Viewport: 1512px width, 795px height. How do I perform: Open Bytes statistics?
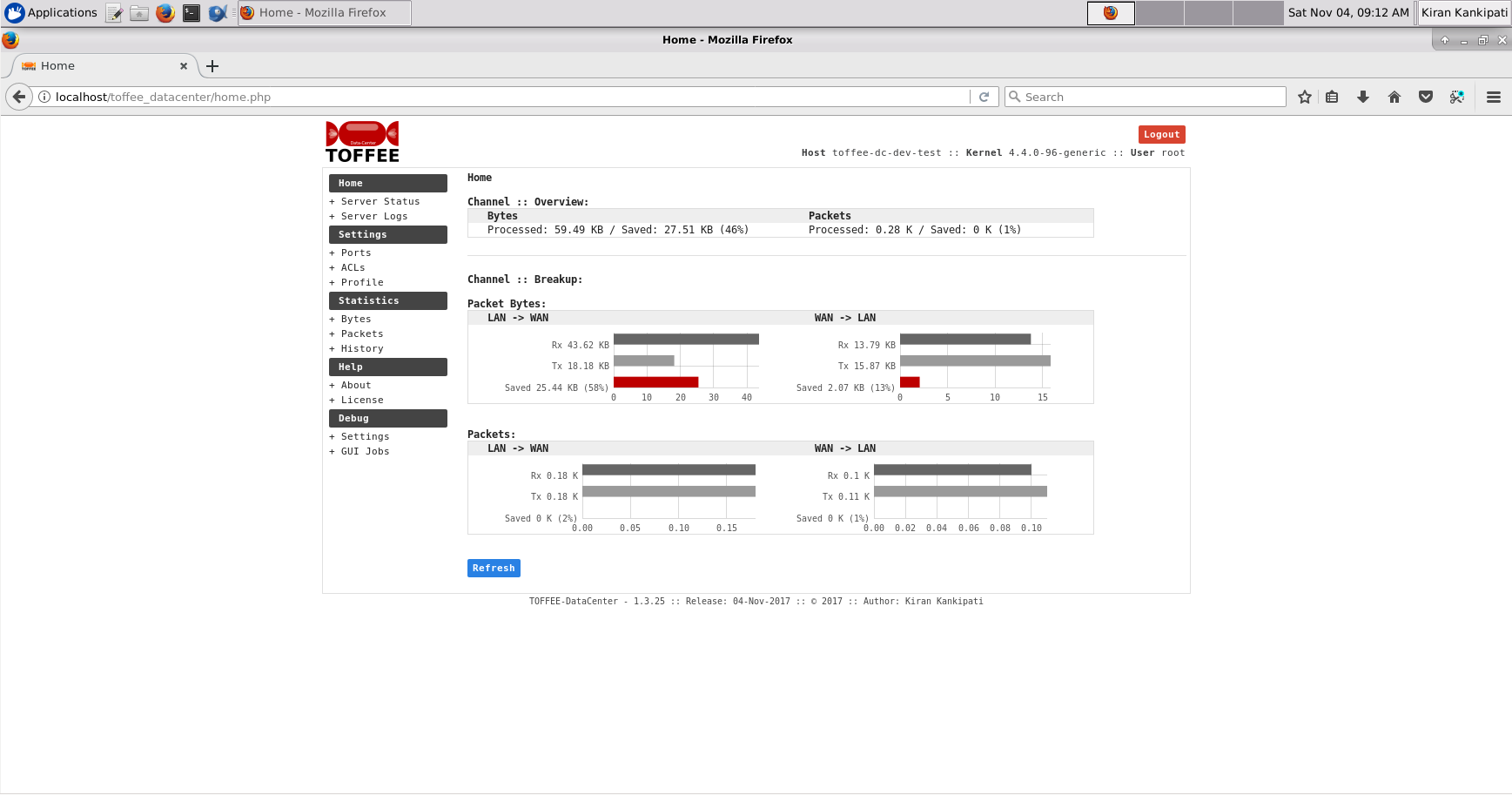point(356,319)
